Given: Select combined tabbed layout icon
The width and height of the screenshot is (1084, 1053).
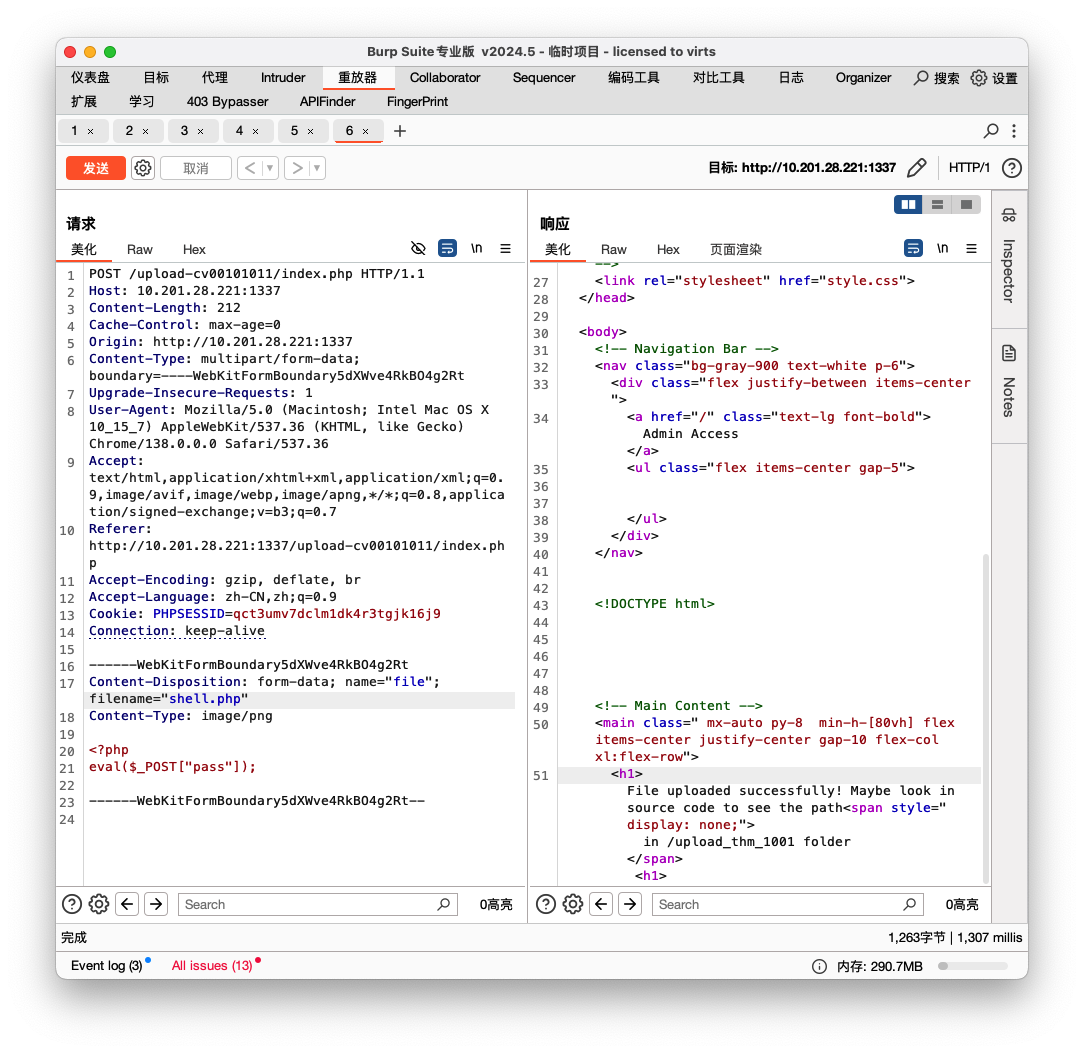Looking at the screenshot, I should 966,205.
